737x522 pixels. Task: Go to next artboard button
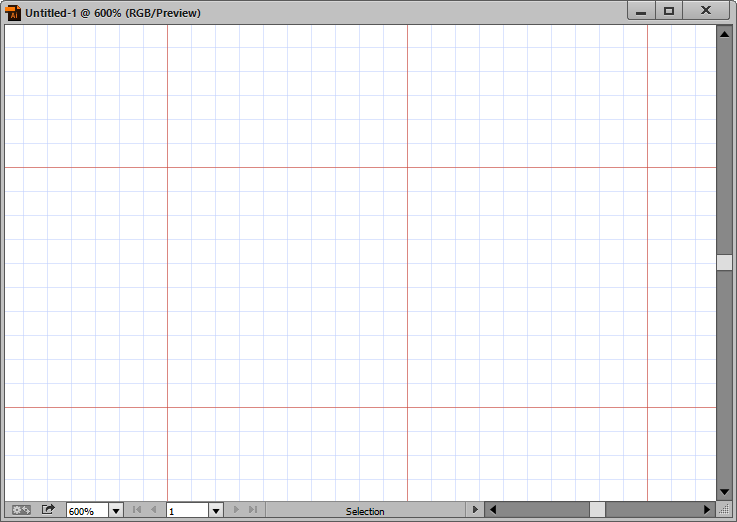tap(236, 510)
